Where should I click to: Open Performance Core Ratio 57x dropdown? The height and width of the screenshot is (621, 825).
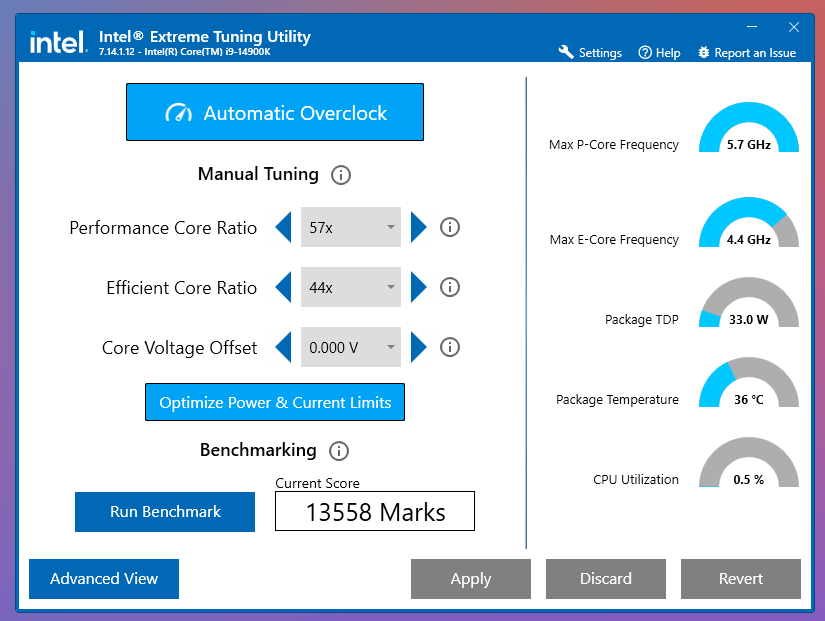(x=351, y=227)
